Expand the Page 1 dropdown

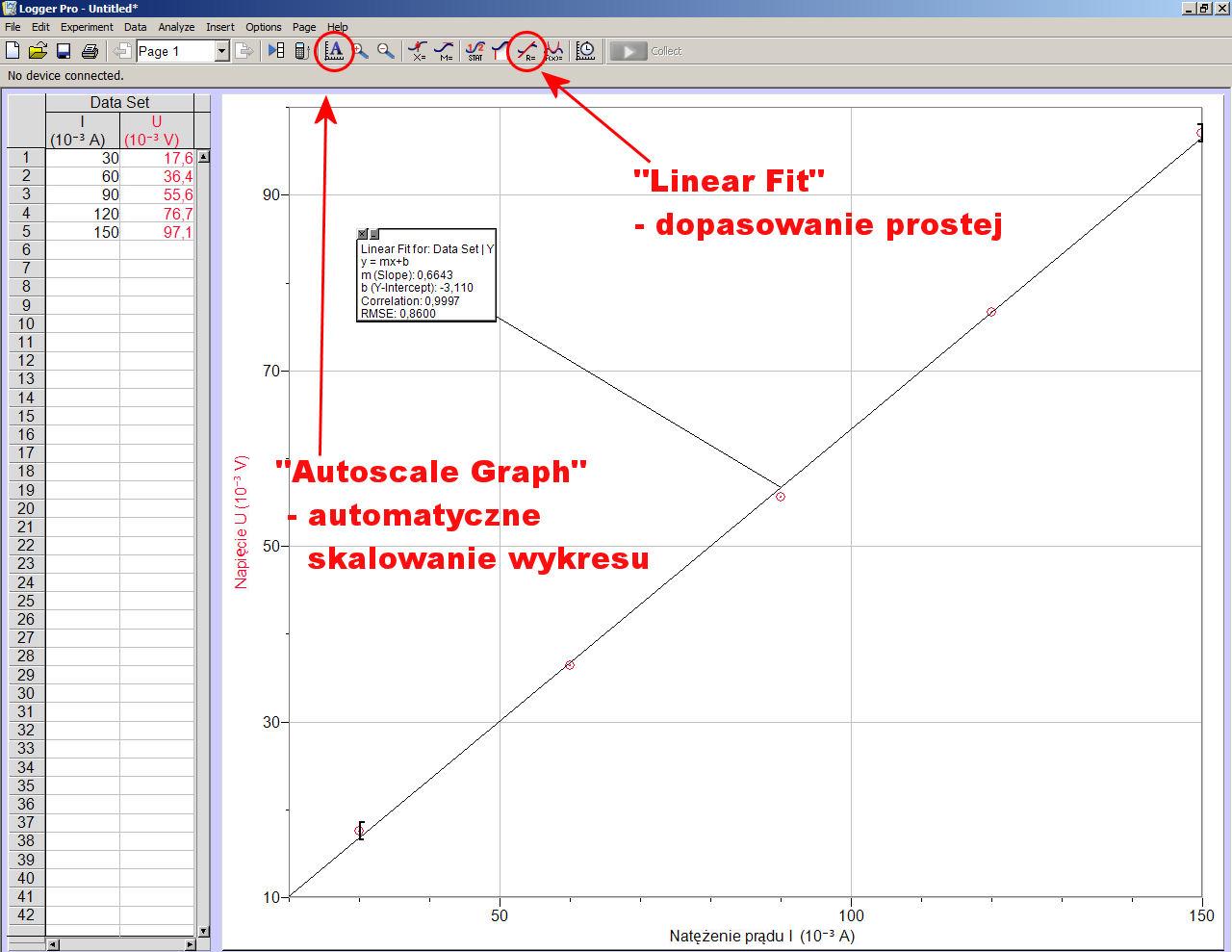tap(222, 51)
